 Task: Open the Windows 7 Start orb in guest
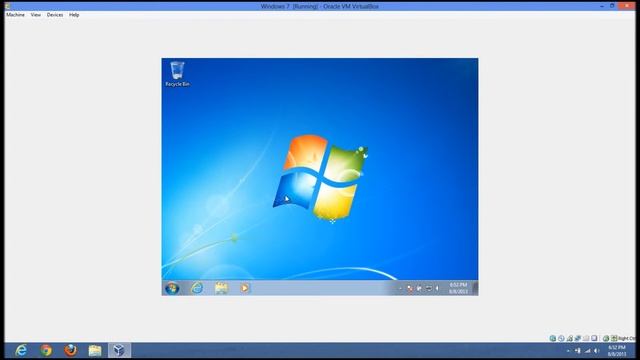172,288
